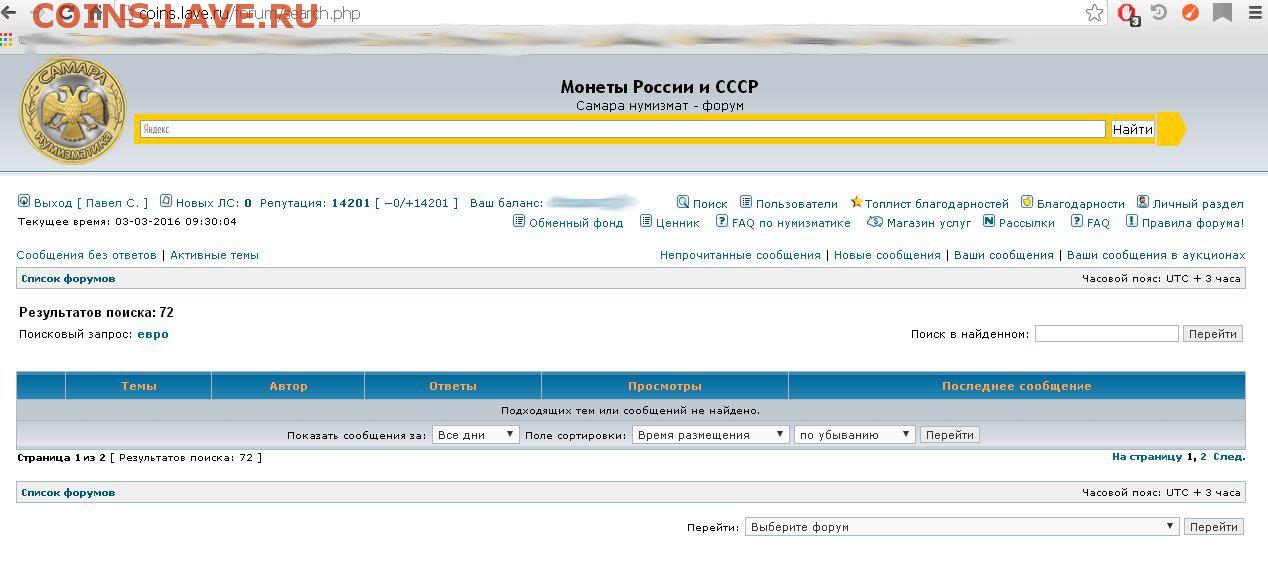The width and height of the screenshot is (1268, 576).
Task: Show Непрочитанные сообщения
Action: 740,255
